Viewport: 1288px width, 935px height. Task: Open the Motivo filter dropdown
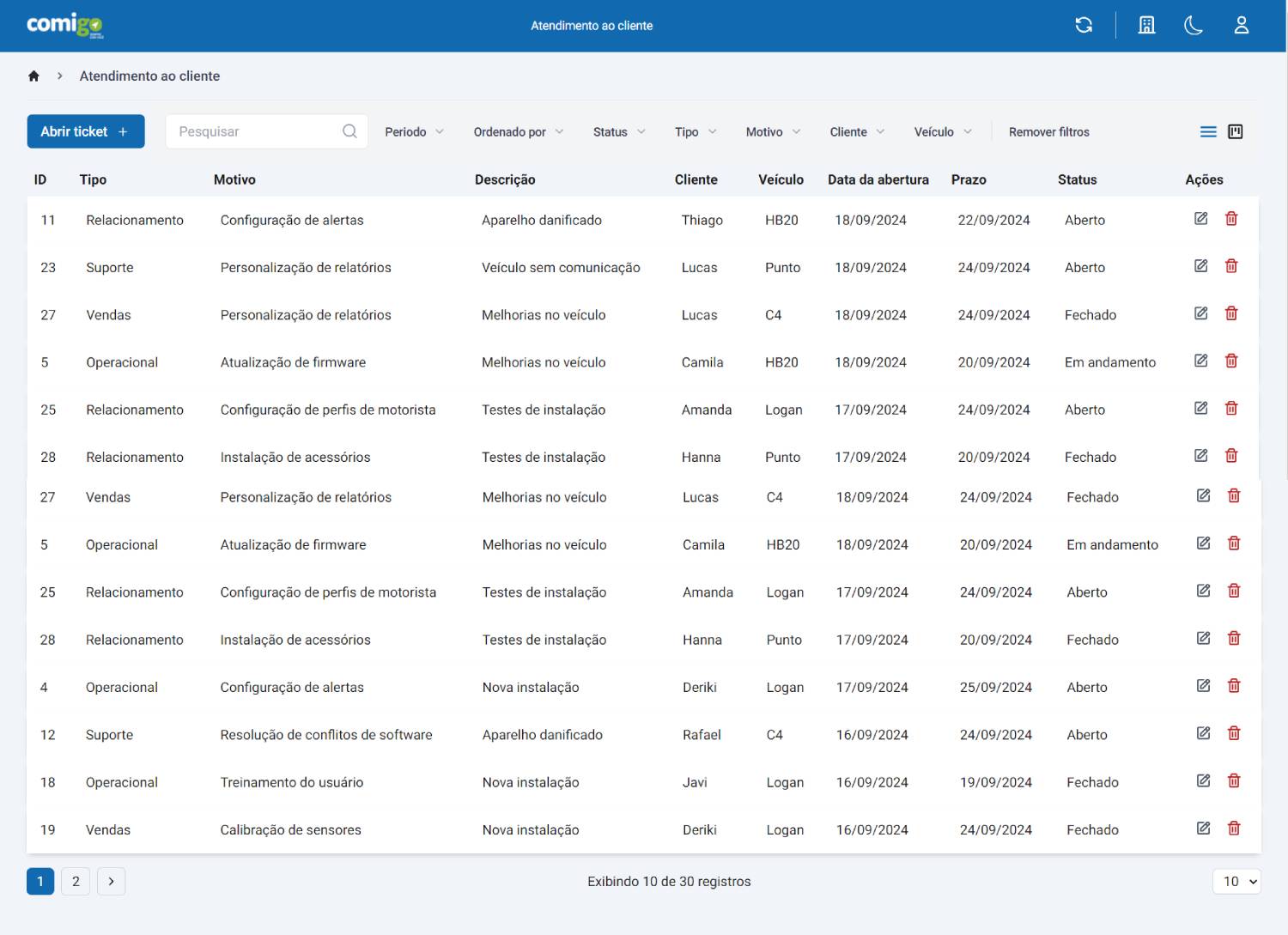[773, 131]
